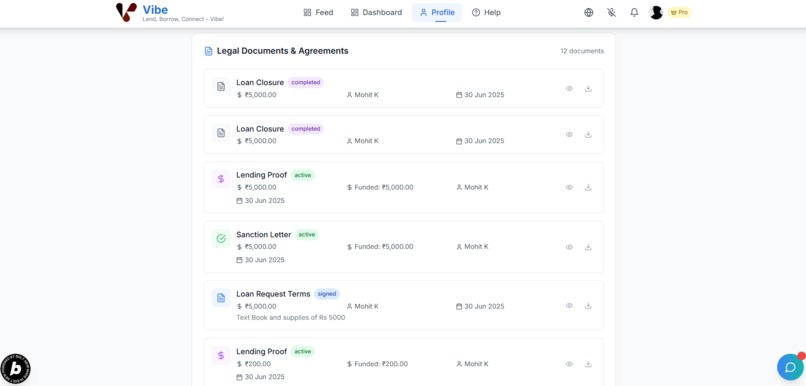Download the Lending Proof ₹5,000.00 document
Viewport: 806px width, 386px height.
click(588, 187)
